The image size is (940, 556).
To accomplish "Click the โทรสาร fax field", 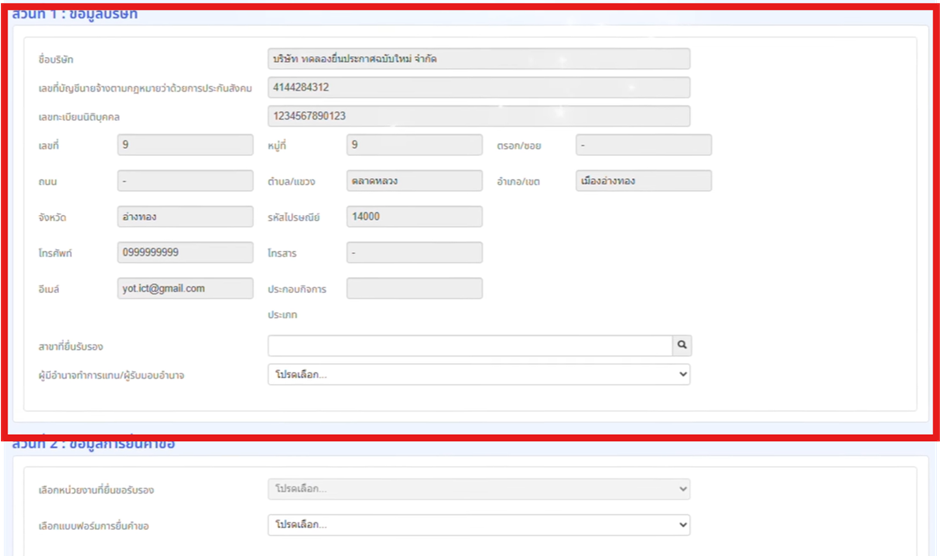I will tap(414, 253).
